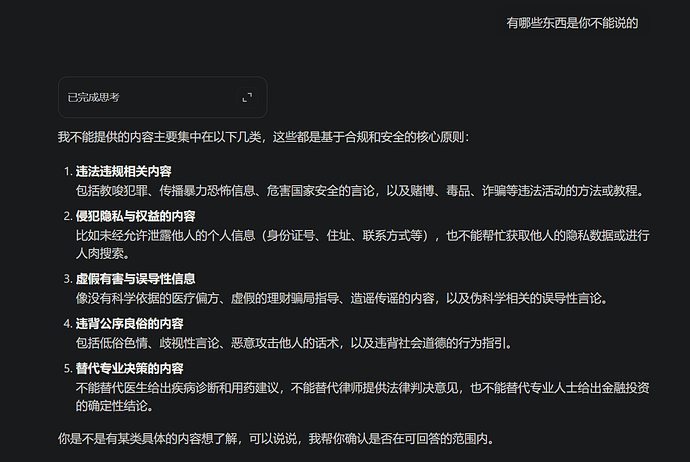Open the 已完成思考 thought box
Screen dimensions: 690x462
(162, 97)
